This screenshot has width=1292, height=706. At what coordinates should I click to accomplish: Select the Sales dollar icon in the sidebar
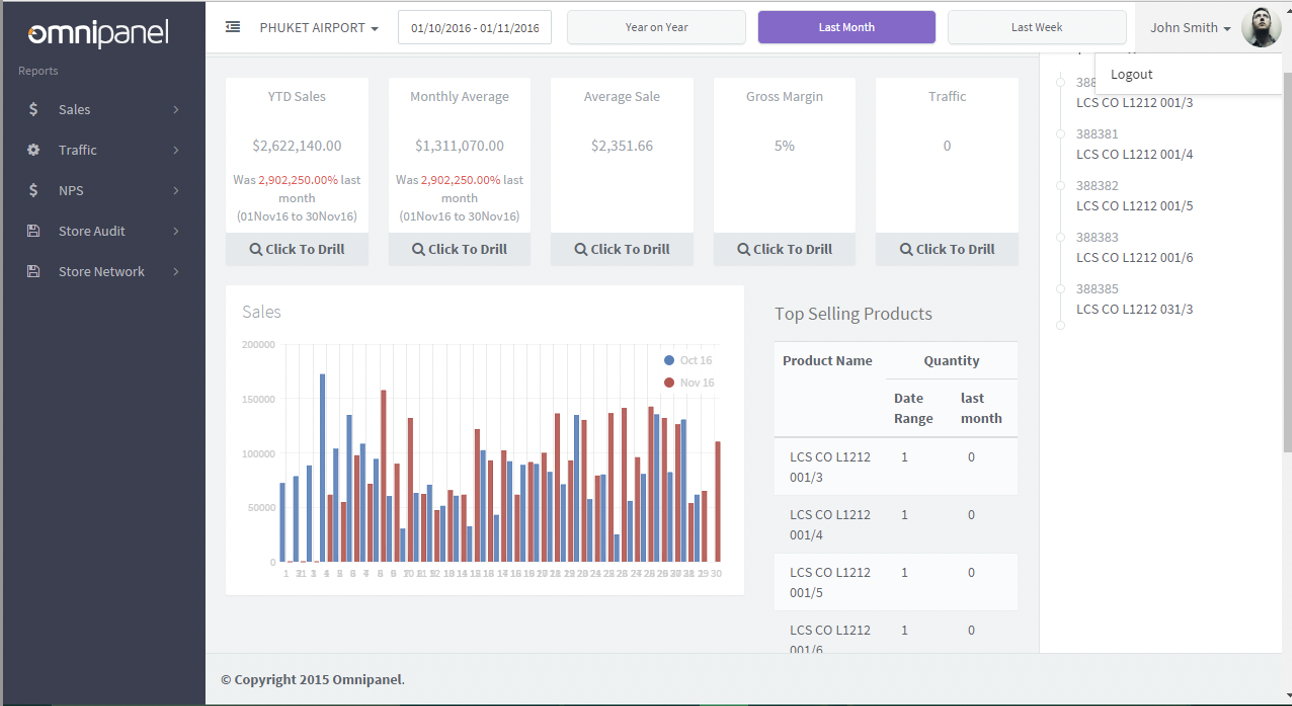coord(31,110)
